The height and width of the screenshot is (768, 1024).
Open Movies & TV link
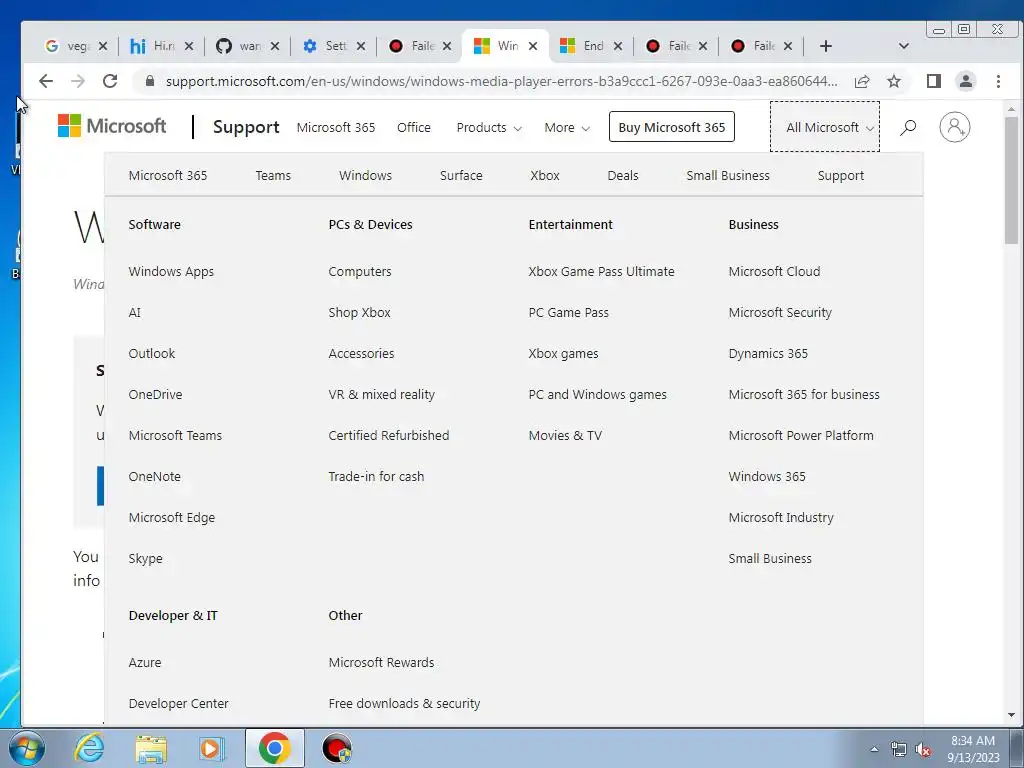coord(565,436)
